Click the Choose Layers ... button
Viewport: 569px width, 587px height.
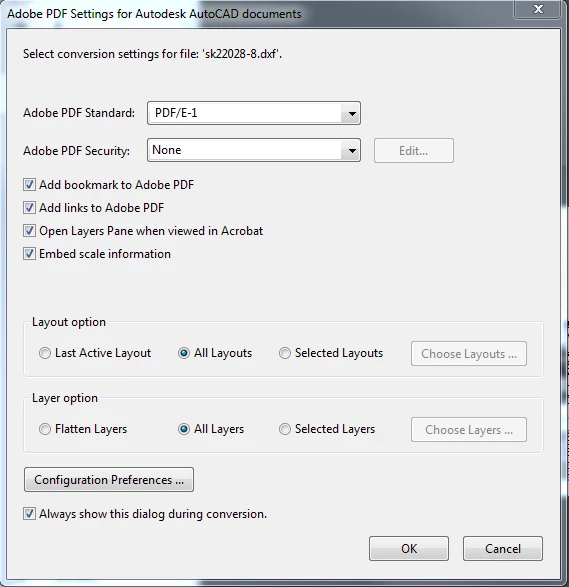point(469,430)
